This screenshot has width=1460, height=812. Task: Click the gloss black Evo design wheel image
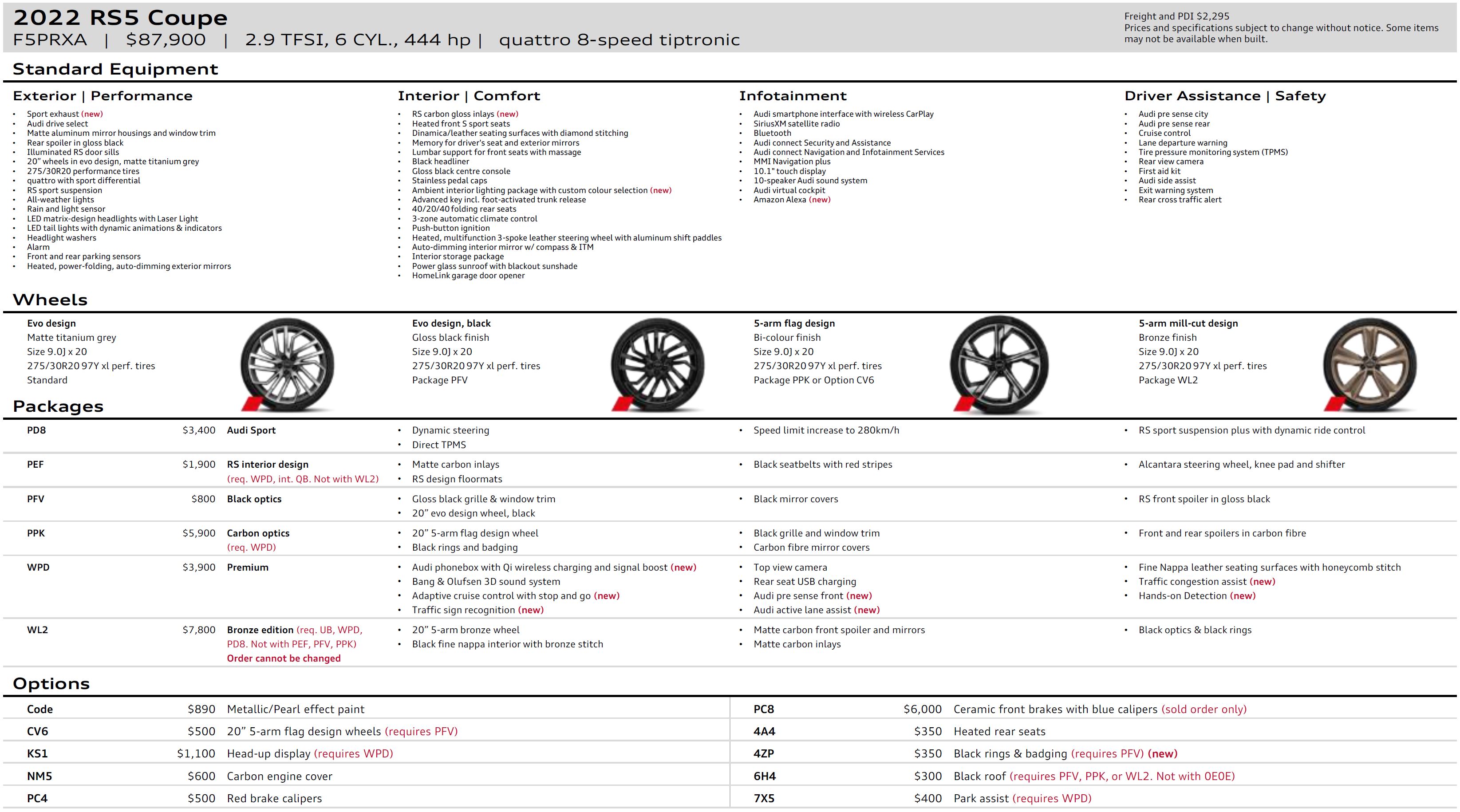[x=658, y=364]
